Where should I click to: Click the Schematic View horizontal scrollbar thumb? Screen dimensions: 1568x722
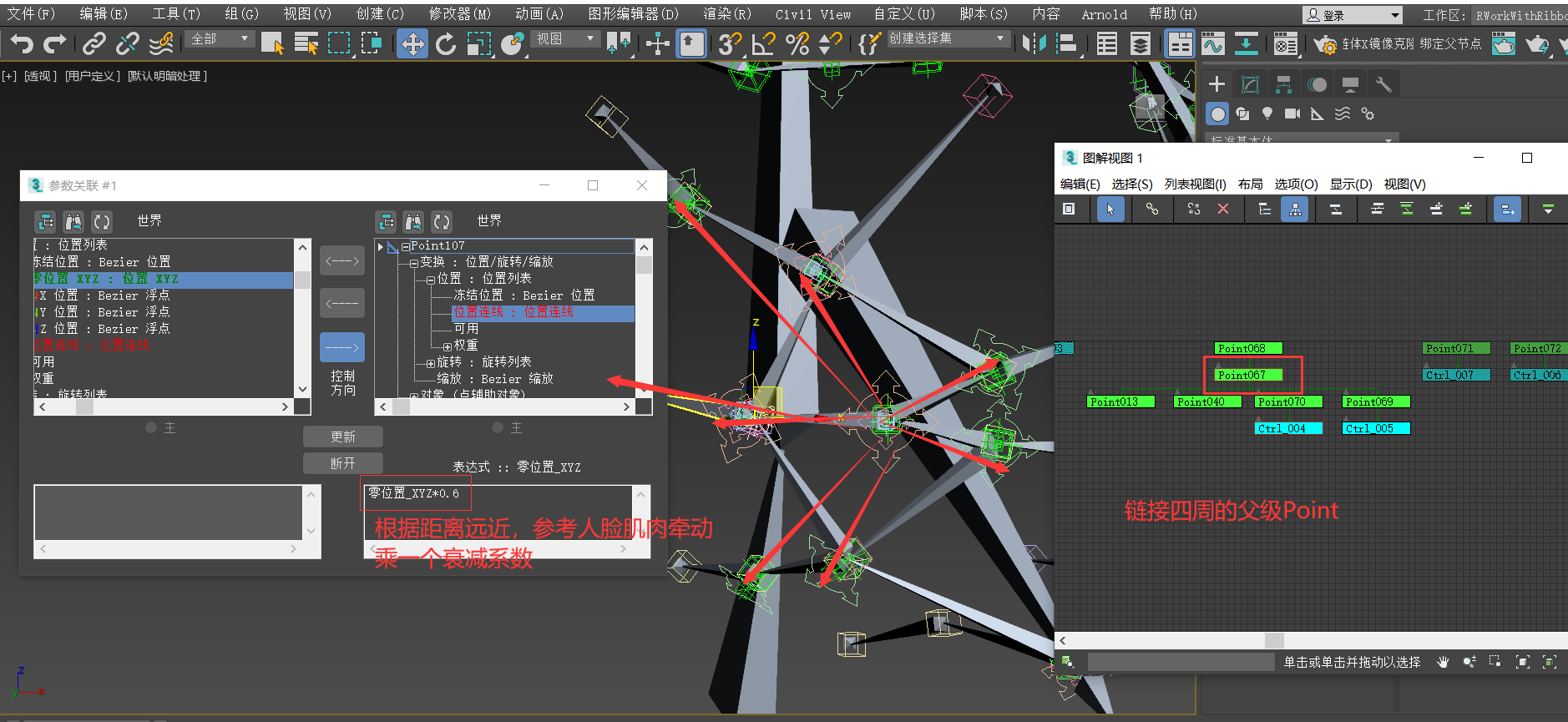click(1274, 640)
